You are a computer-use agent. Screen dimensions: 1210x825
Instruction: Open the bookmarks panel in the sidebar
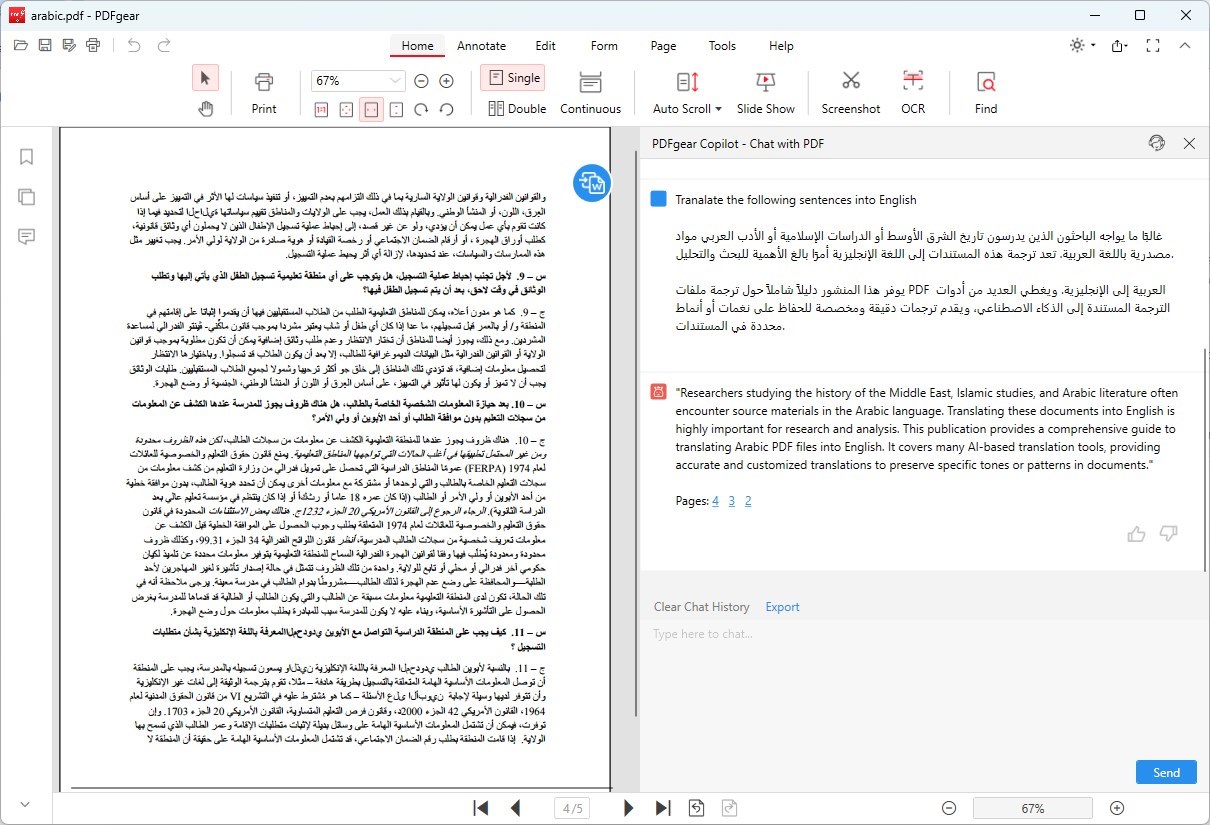click(x=26, y=156)
